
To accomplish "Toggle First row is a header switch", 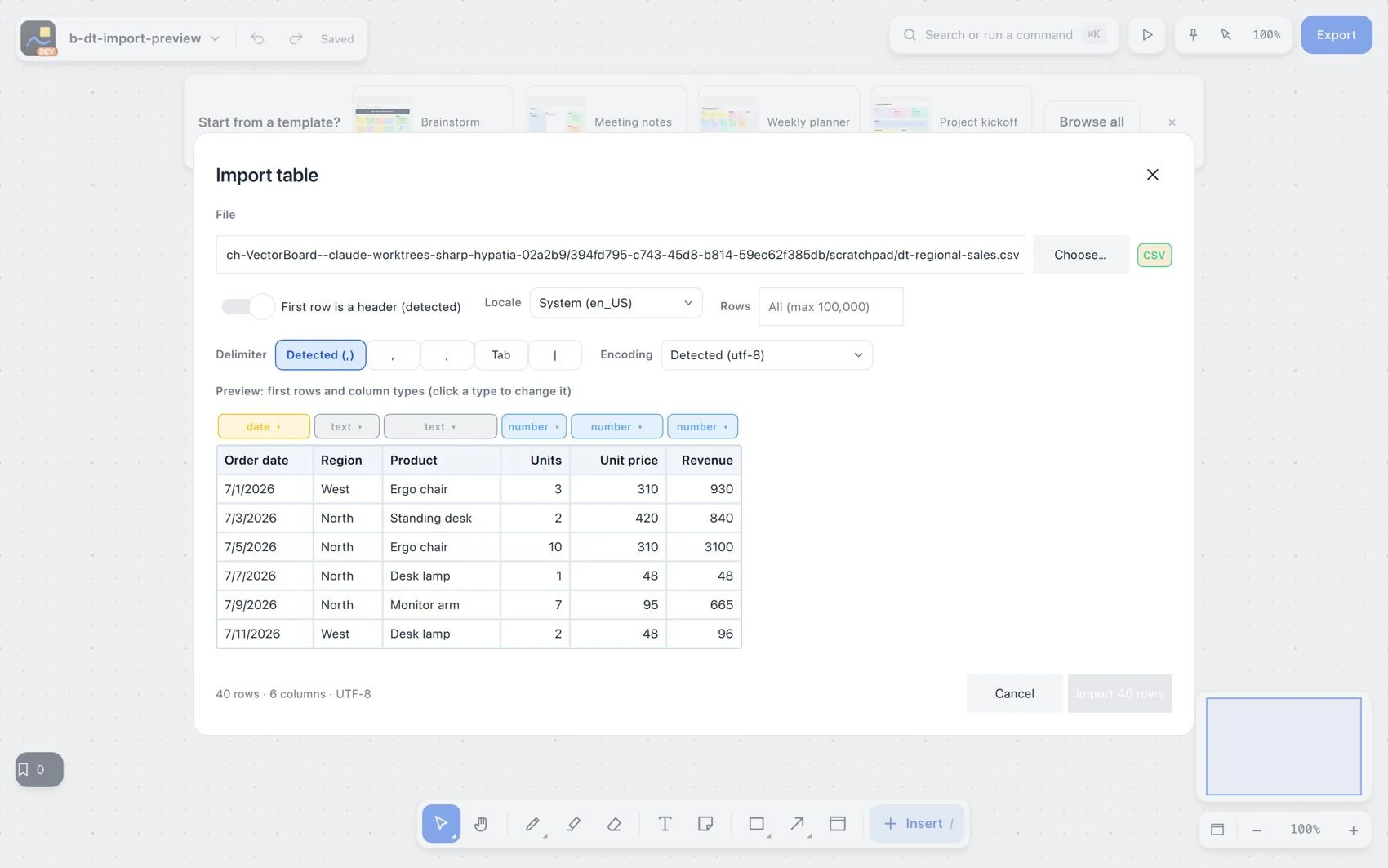I will click(247, 306).
